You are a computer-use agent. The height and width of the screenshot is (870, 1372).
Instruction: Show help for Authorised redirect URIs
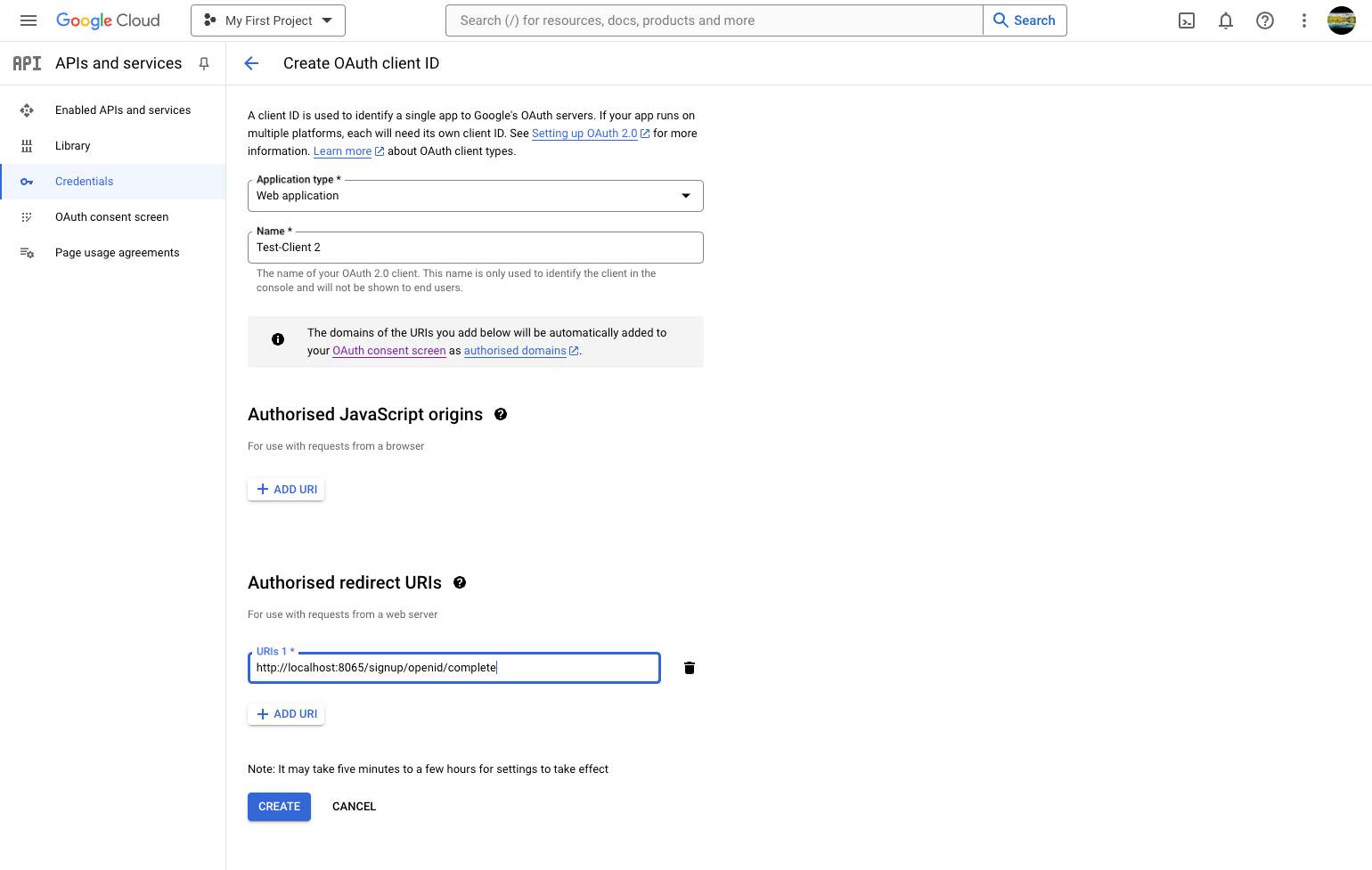tap(460, 582)
